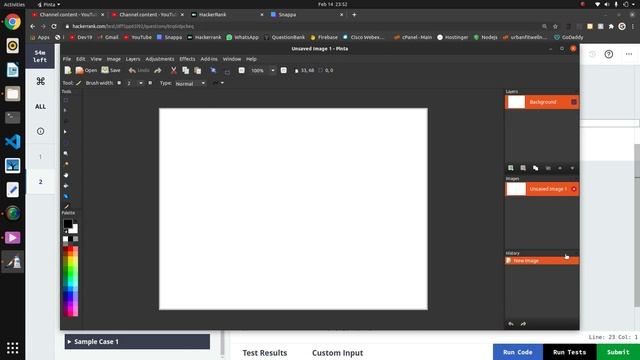Open the Effects menu
Image resolution: width=640 pixels, height=360 pixels.
click(x=187, y=59)
